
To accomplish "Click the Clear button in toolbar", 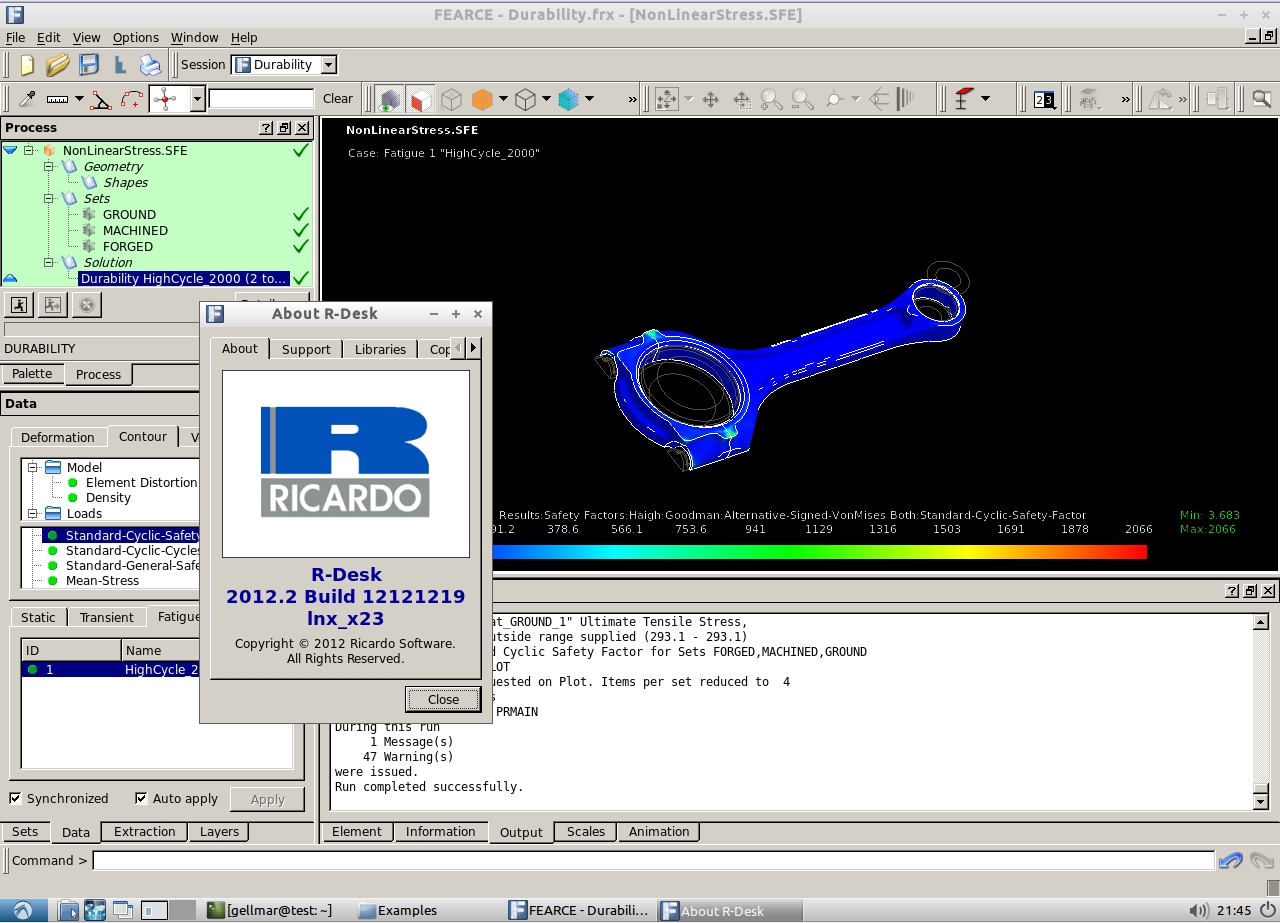I will click(x=337, y=99).
